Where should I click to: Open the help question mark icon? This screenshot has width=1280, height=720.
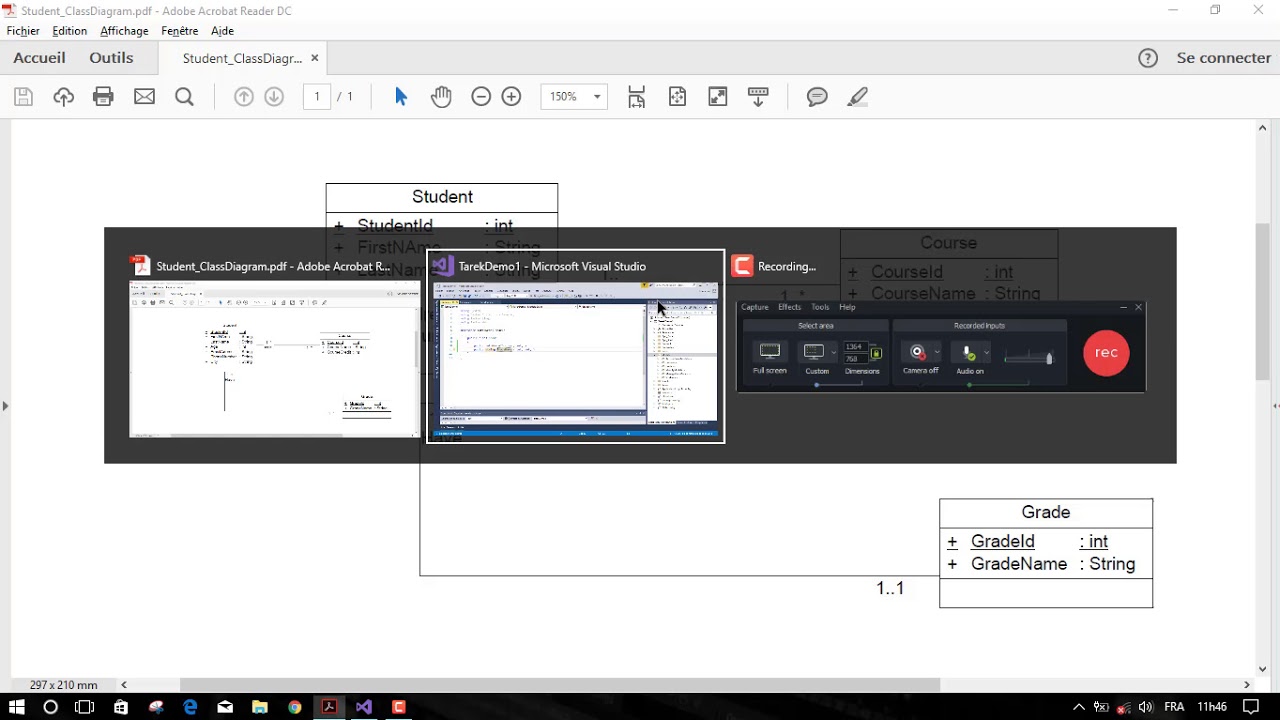pyautogui.click(x=1148, y=58)
